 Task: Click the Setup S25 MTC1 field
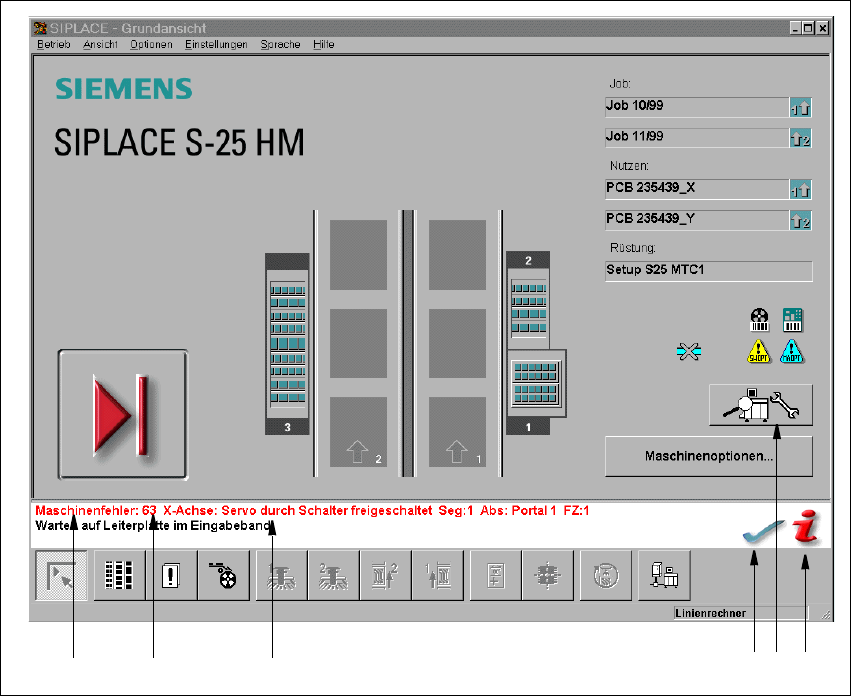(708, 271)
